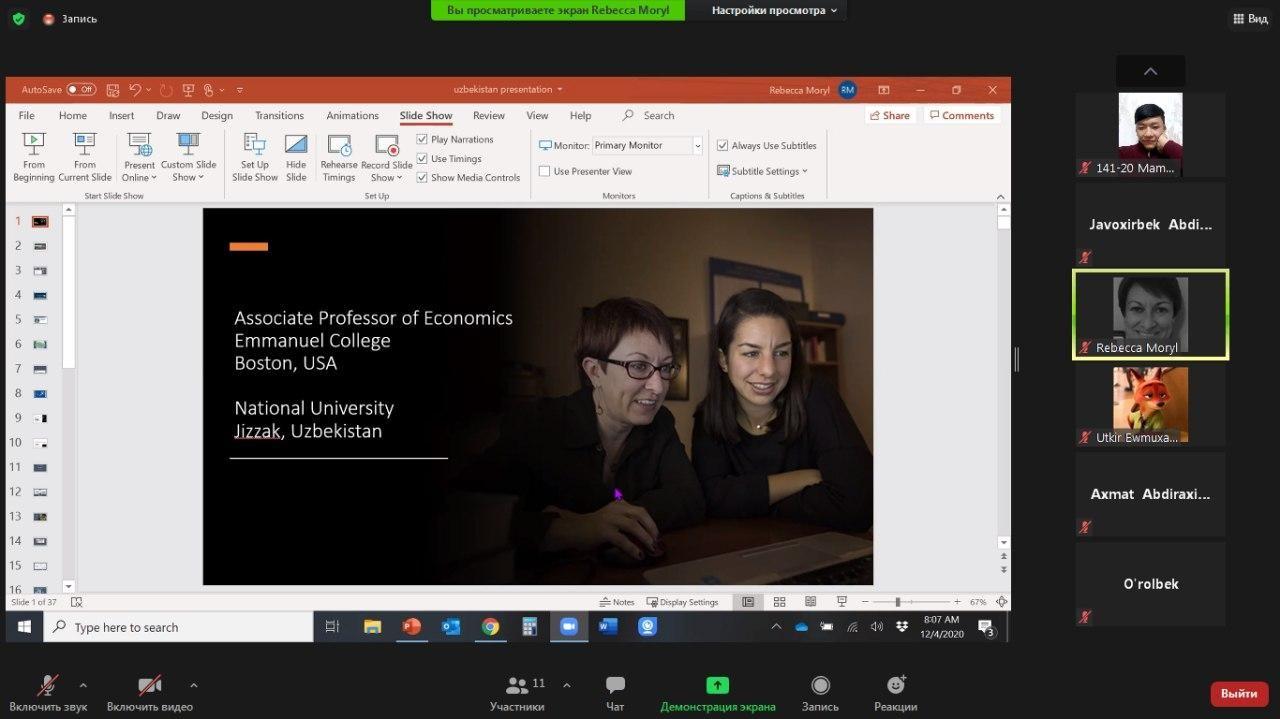Switch to the Animations ribbon tab
The image size is (1280, 719).
(x=352, y=116)
